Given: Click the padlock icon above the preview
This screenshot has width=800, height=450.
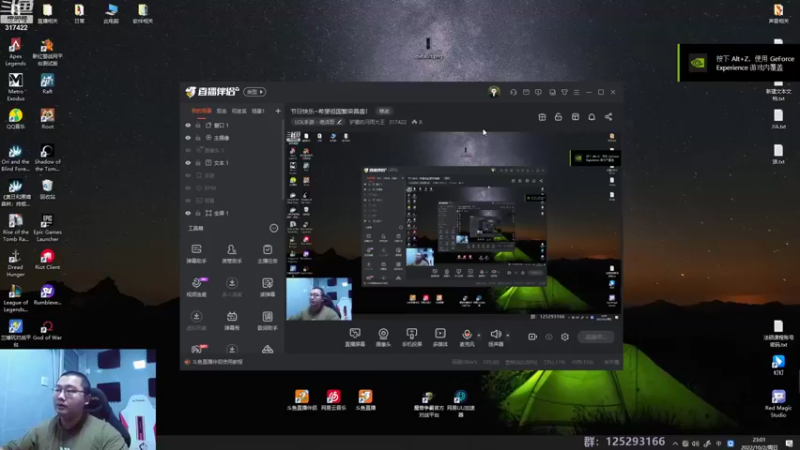Looking at the screenshot, I should pos(558,117).
